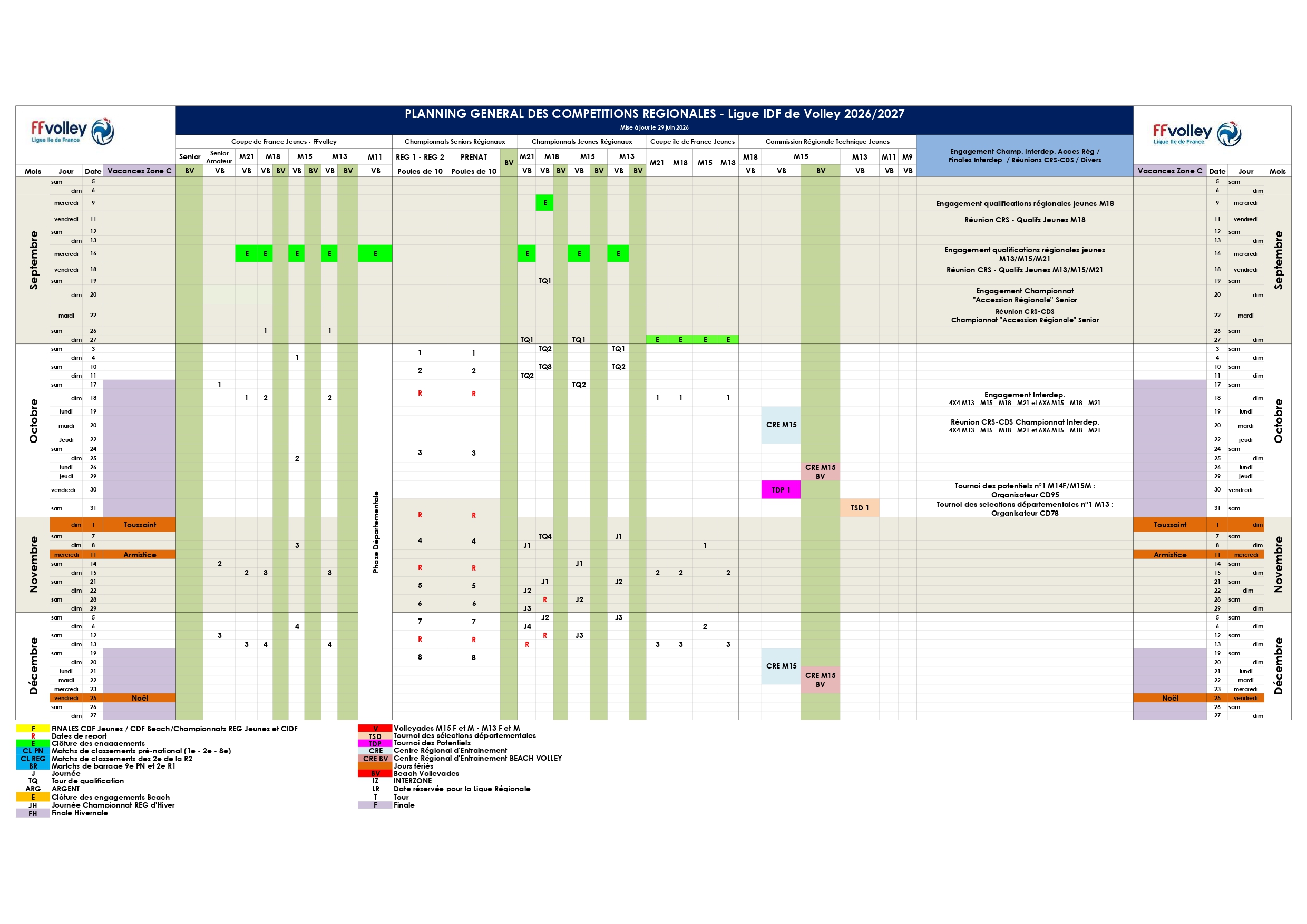Click the left 'Octobre' month label
1307x924 pixels.
[34, 421]
